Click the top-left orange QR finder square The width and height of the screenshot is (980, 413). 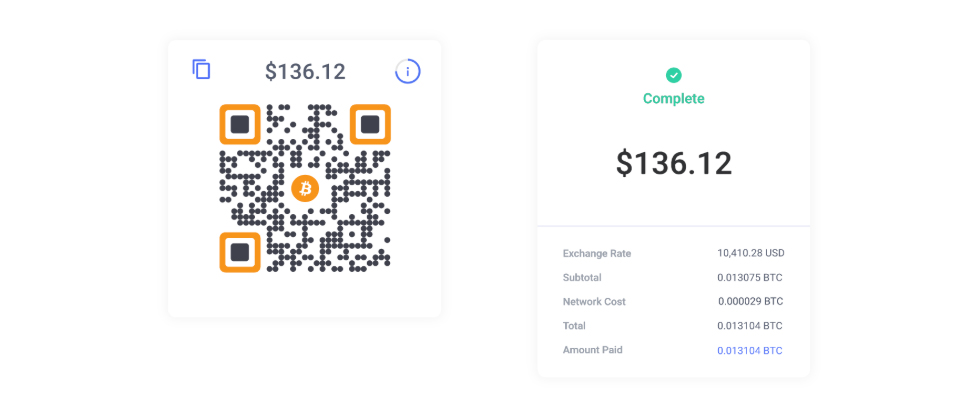240,124
